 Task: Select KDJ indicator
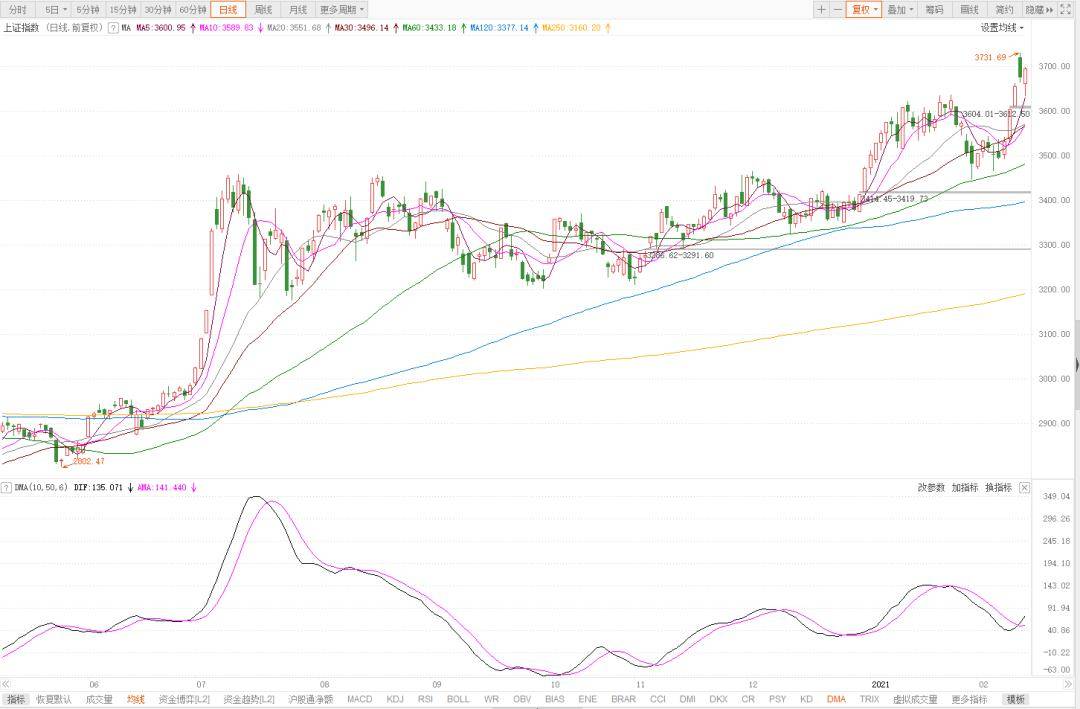click(x=395, y=699)
